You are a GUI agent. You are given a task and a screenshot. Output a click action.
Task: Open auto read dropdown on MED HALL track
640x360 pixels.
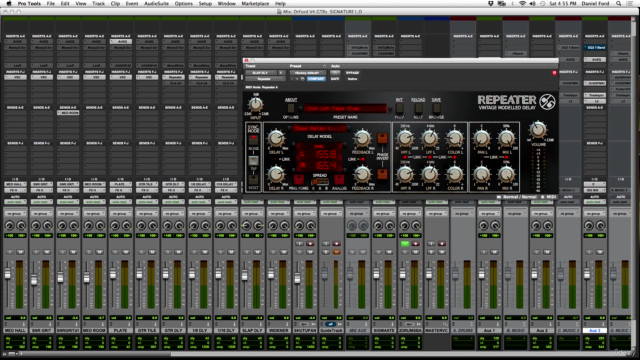(15, 202)
